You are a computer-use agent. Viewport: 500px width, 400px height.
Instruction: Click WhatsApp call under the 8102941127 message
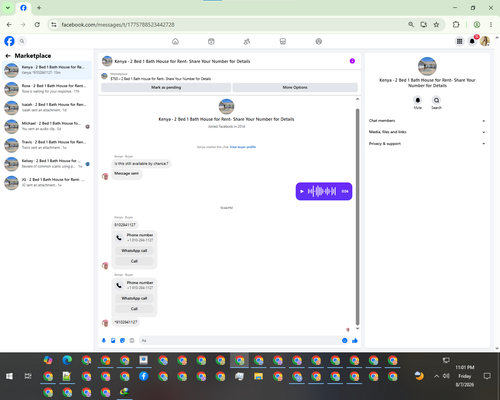[134, 251]
